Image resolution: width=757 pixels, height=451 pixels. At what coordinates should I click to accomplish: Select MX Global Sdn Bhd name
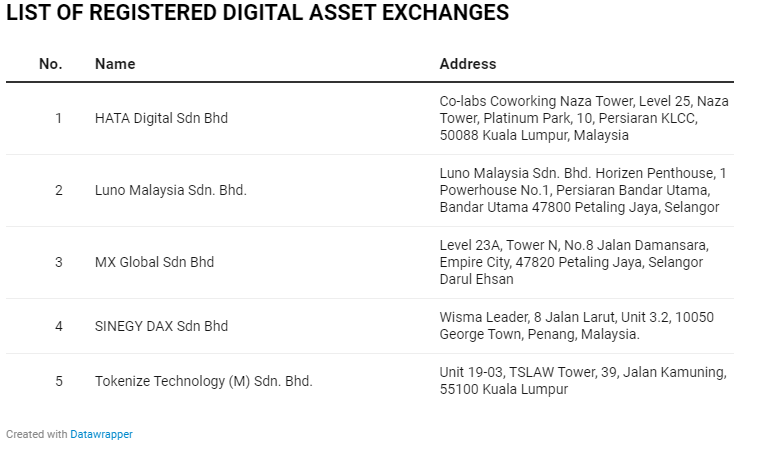(154, 262)
